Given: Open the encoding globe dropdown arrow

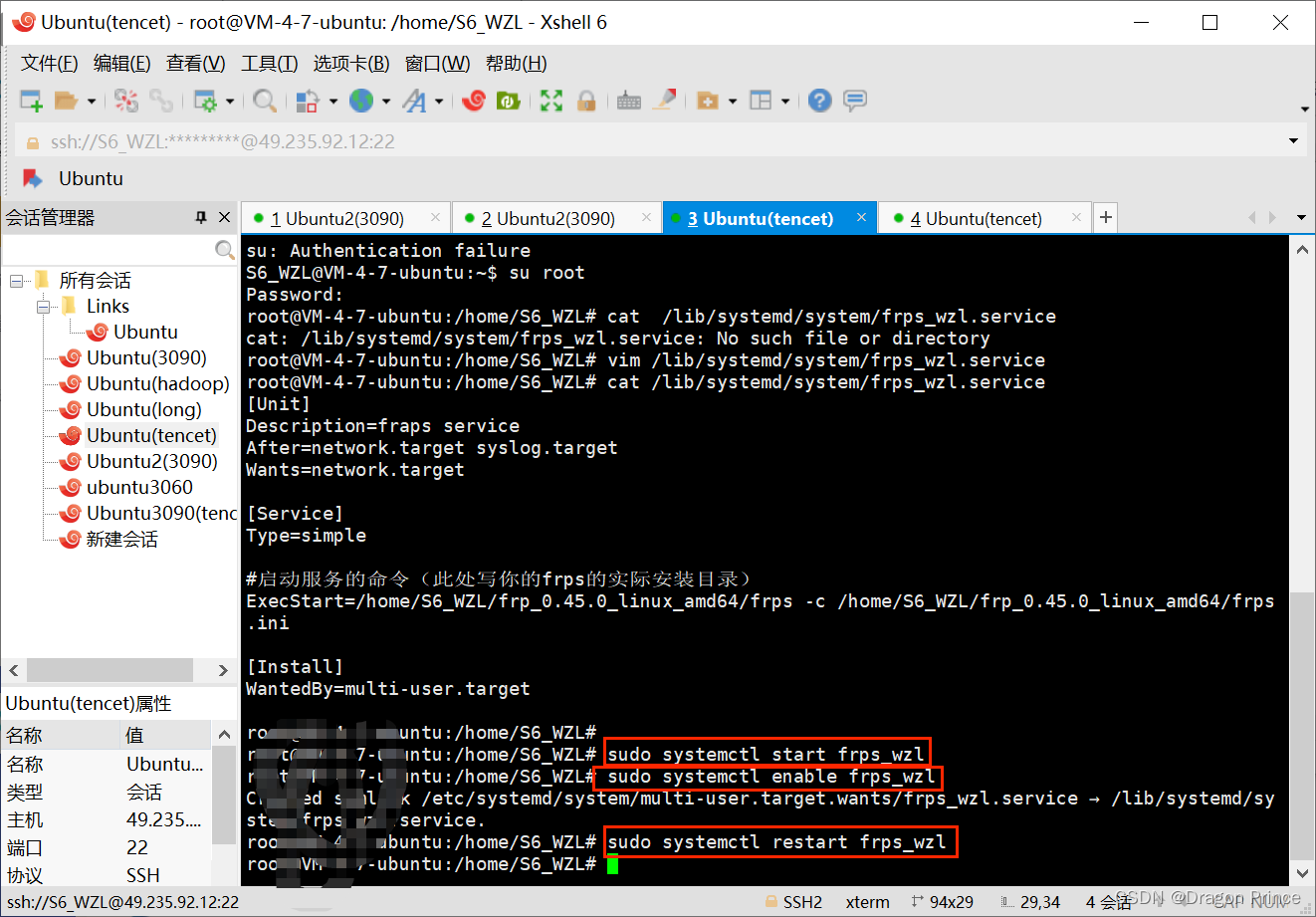Looking at the screenshot, I should pyautogui.click(x=386, y=101).
